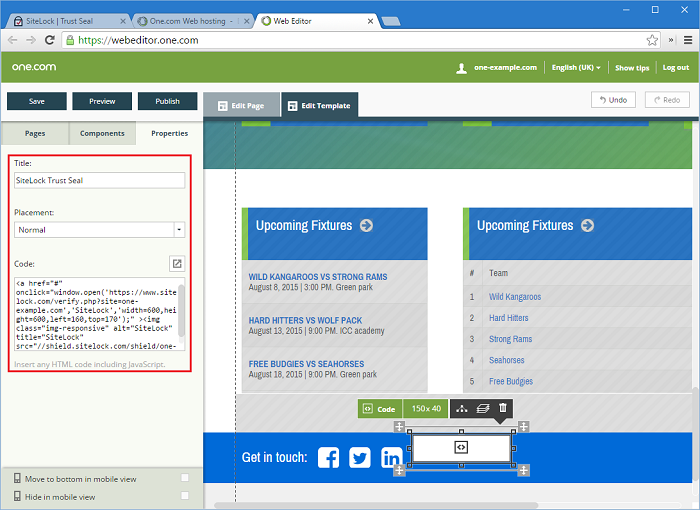Open Hard Hitters vs Wolf Pack fixture
700x510 pixels.
click(305, 321)
